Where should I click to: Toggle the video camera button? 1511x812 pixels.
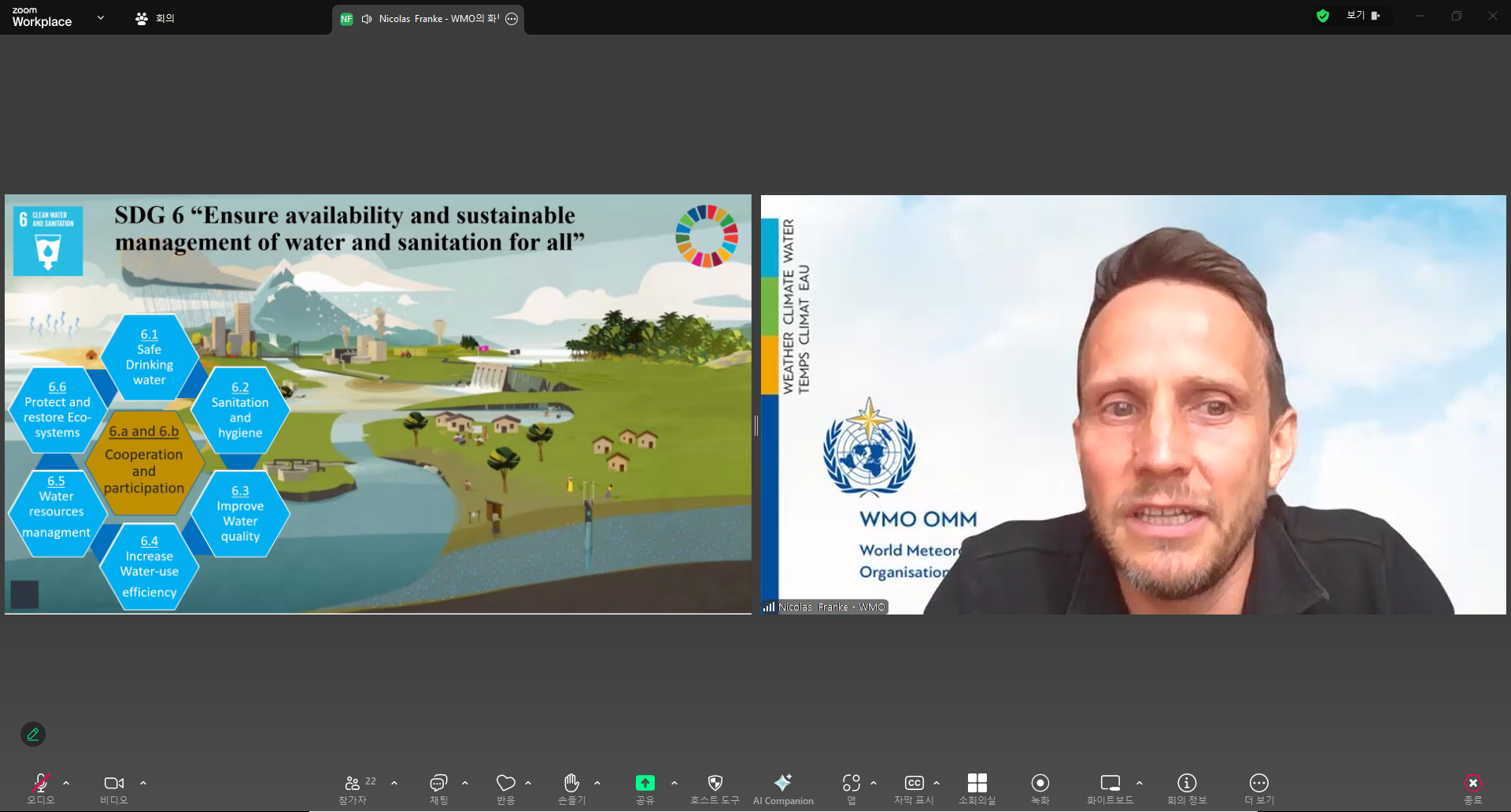click(x=114, y=783)
